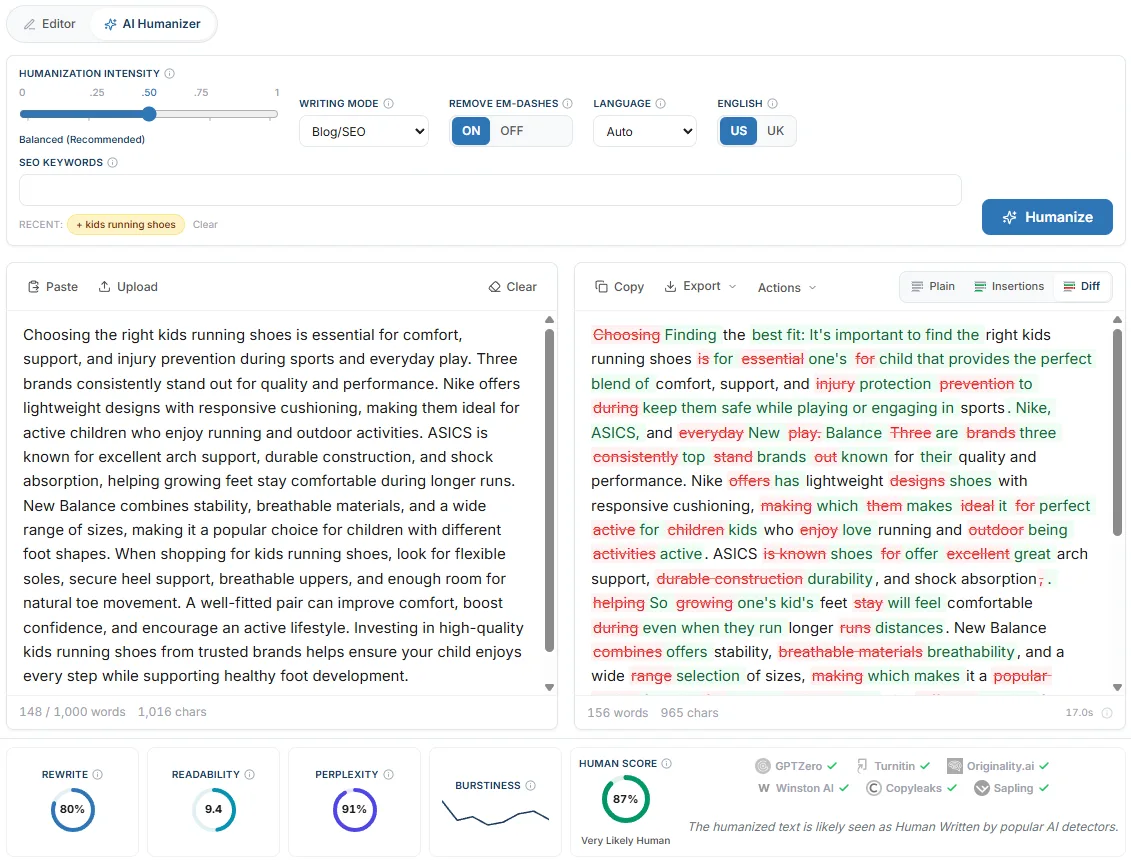
Task: Click the '156 words' output counter
Action: pos(617,713)
